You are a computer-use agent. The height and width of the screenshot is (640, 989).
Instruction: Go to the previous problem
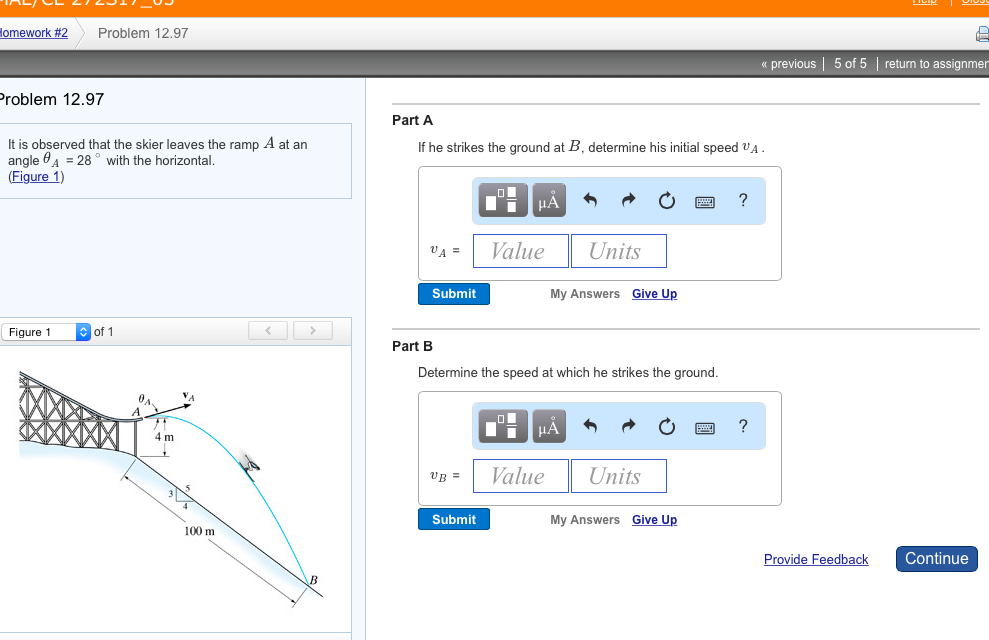pos(788,64)
